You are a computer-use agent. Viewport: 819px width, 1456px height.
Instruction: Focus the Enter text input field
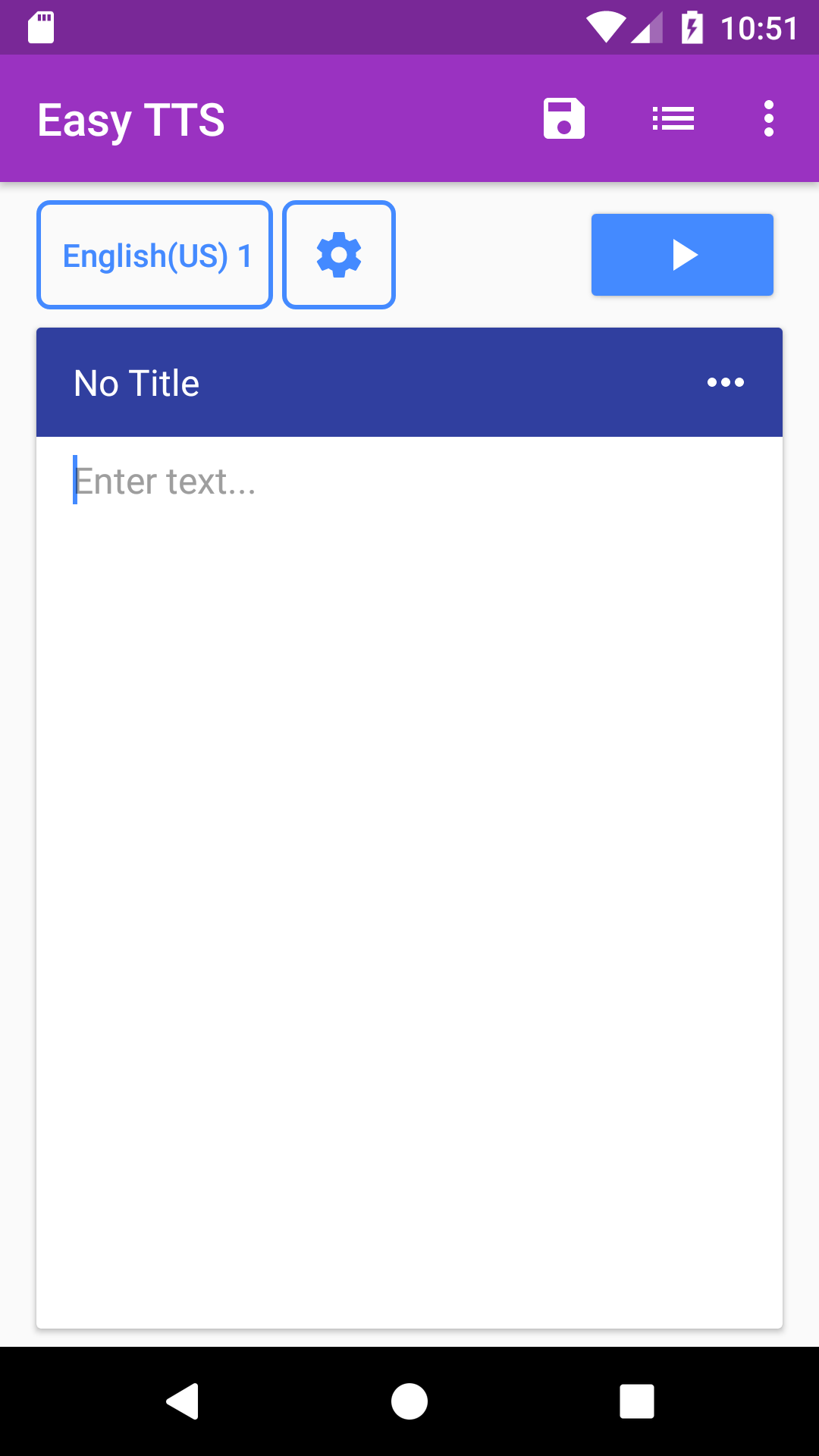(303, 481)
